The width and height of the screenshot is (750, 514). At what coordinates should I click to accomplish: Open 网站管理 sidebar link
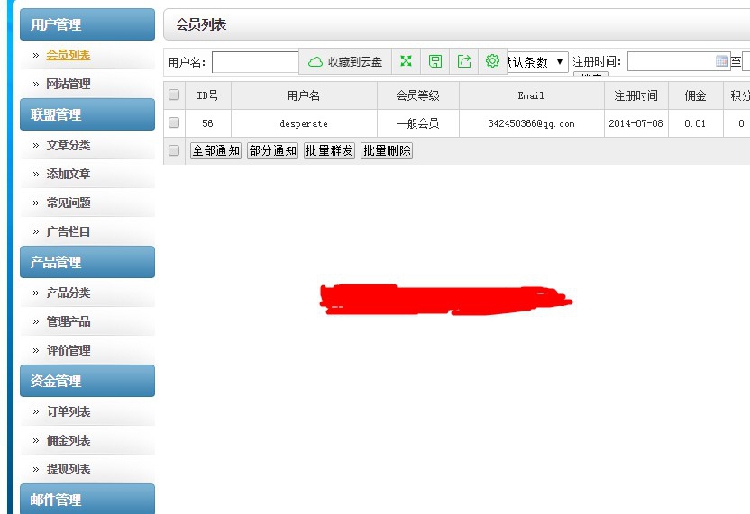pos(68,84)
